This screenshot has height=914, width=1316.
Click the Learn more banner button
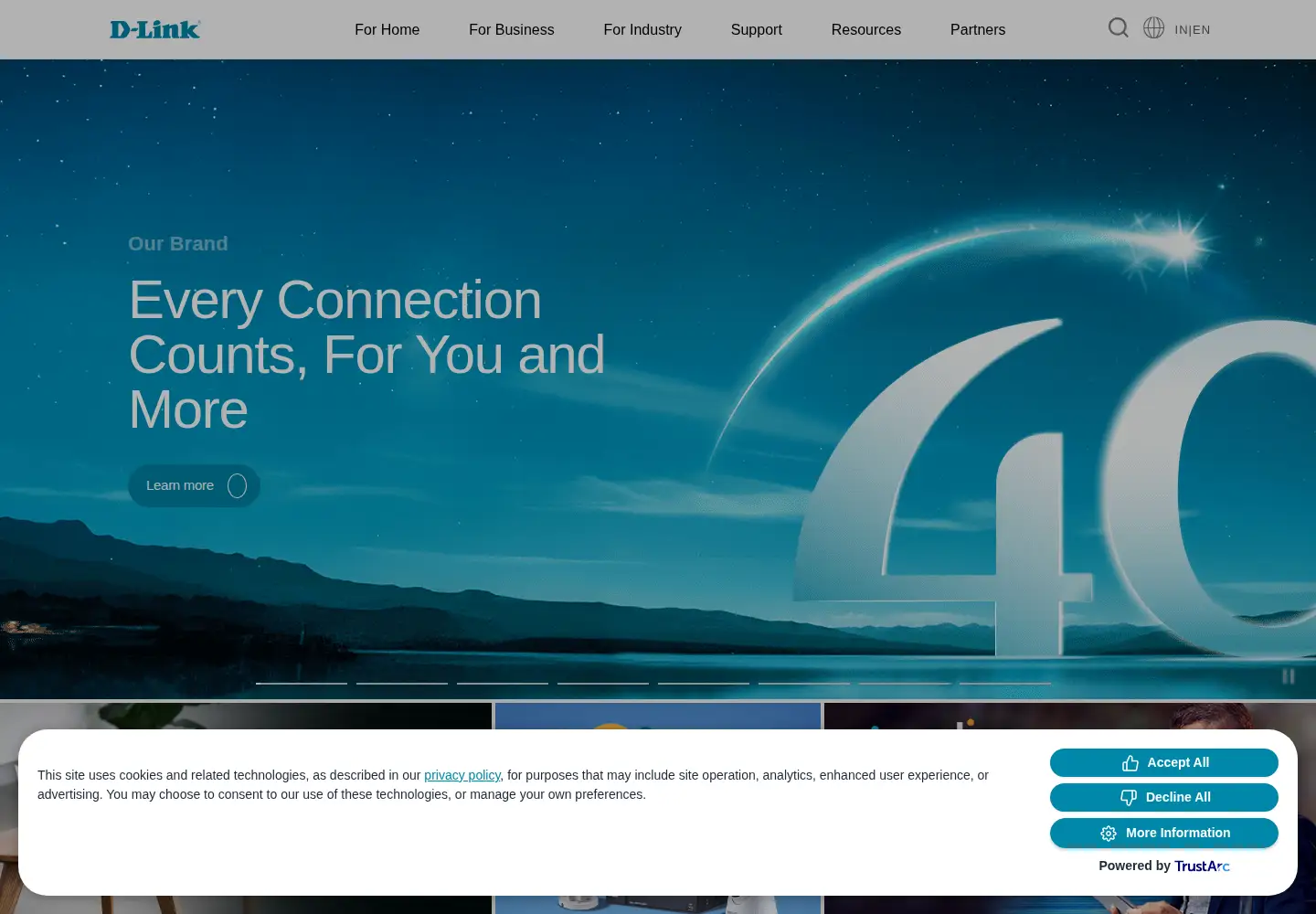[x=194, y=485]
